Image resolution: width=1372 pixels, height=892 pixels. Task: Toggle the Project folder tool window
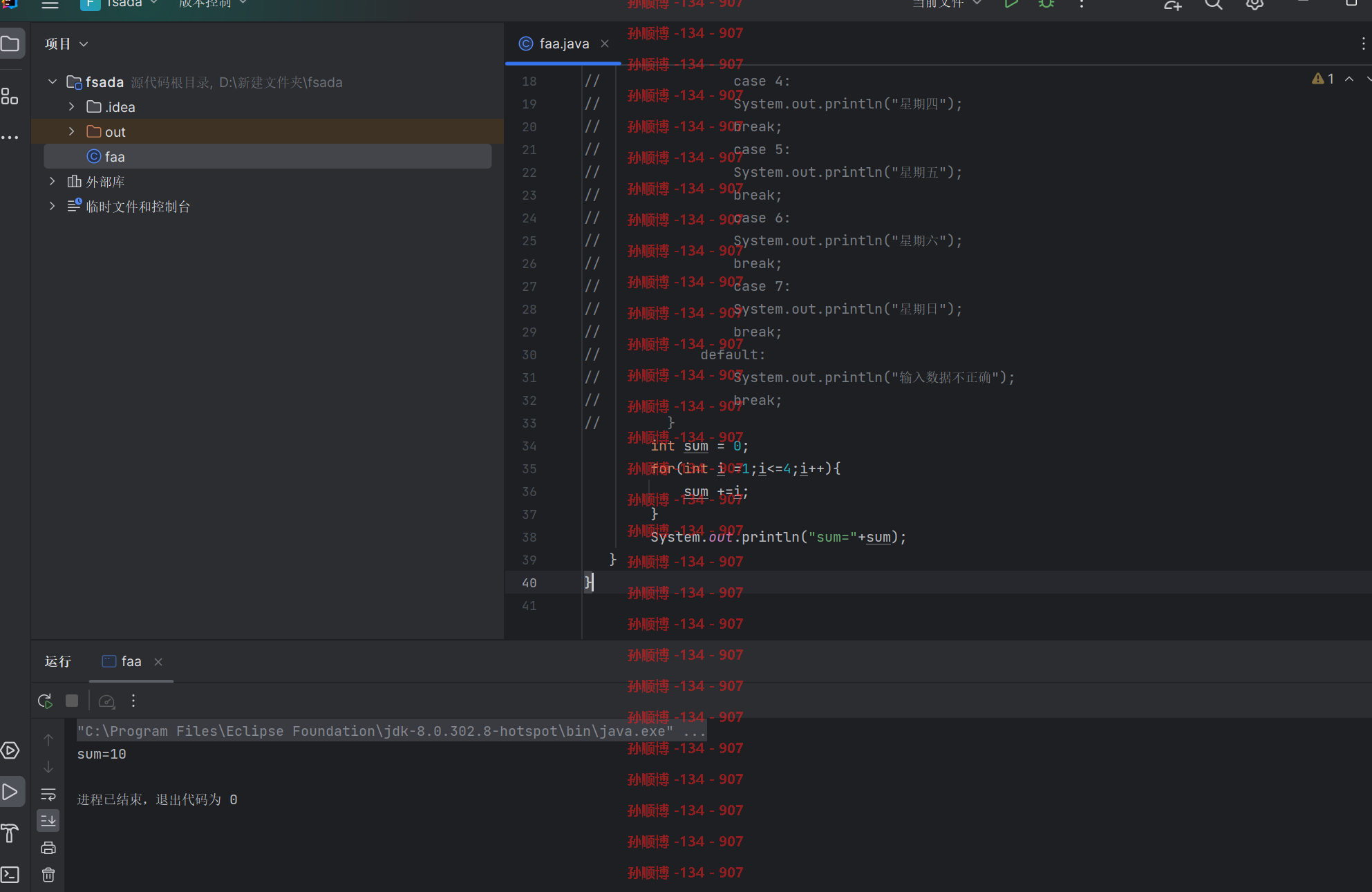[x=10, y=44]
